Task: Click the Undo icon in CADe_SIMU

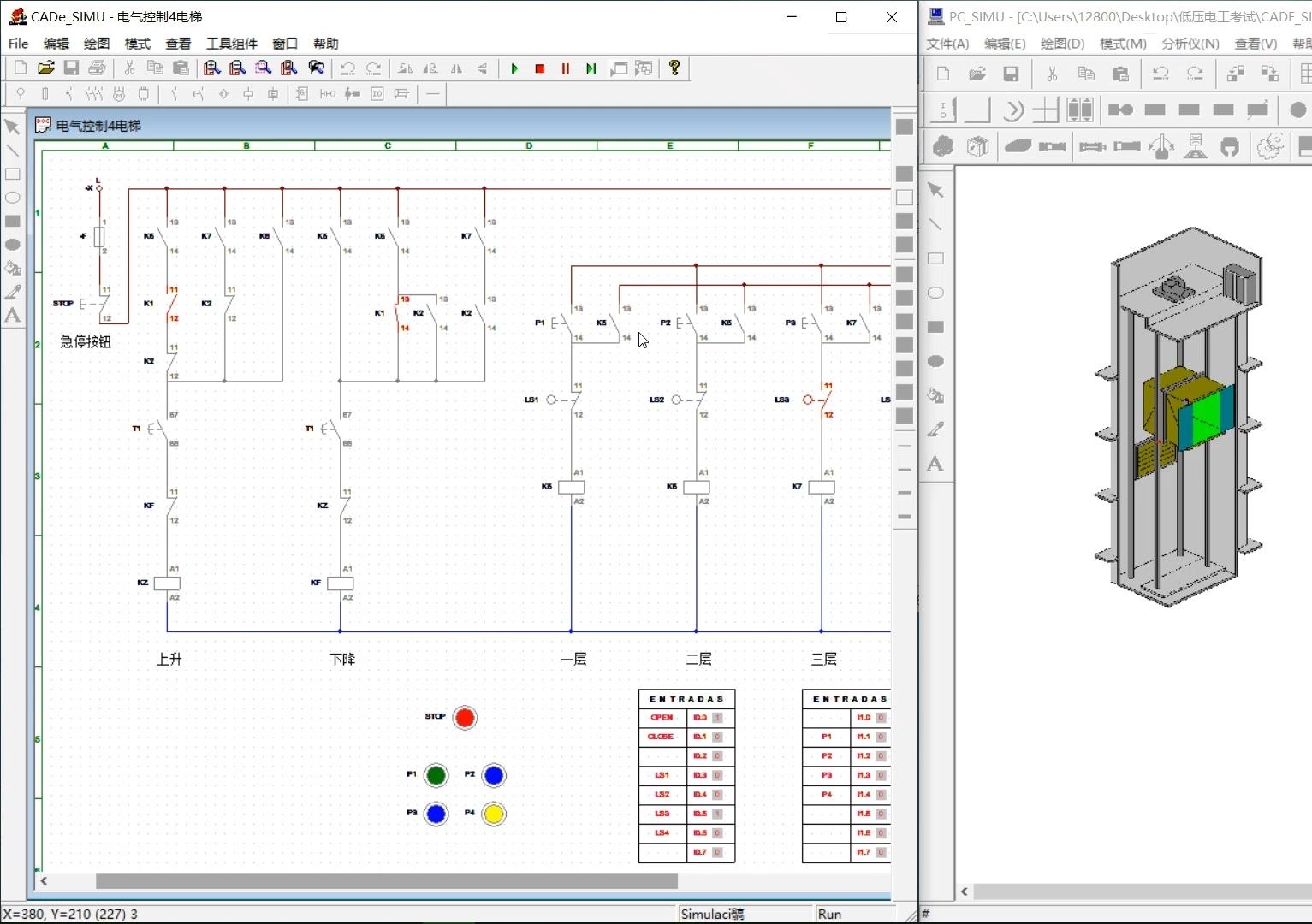Action: 347,68
